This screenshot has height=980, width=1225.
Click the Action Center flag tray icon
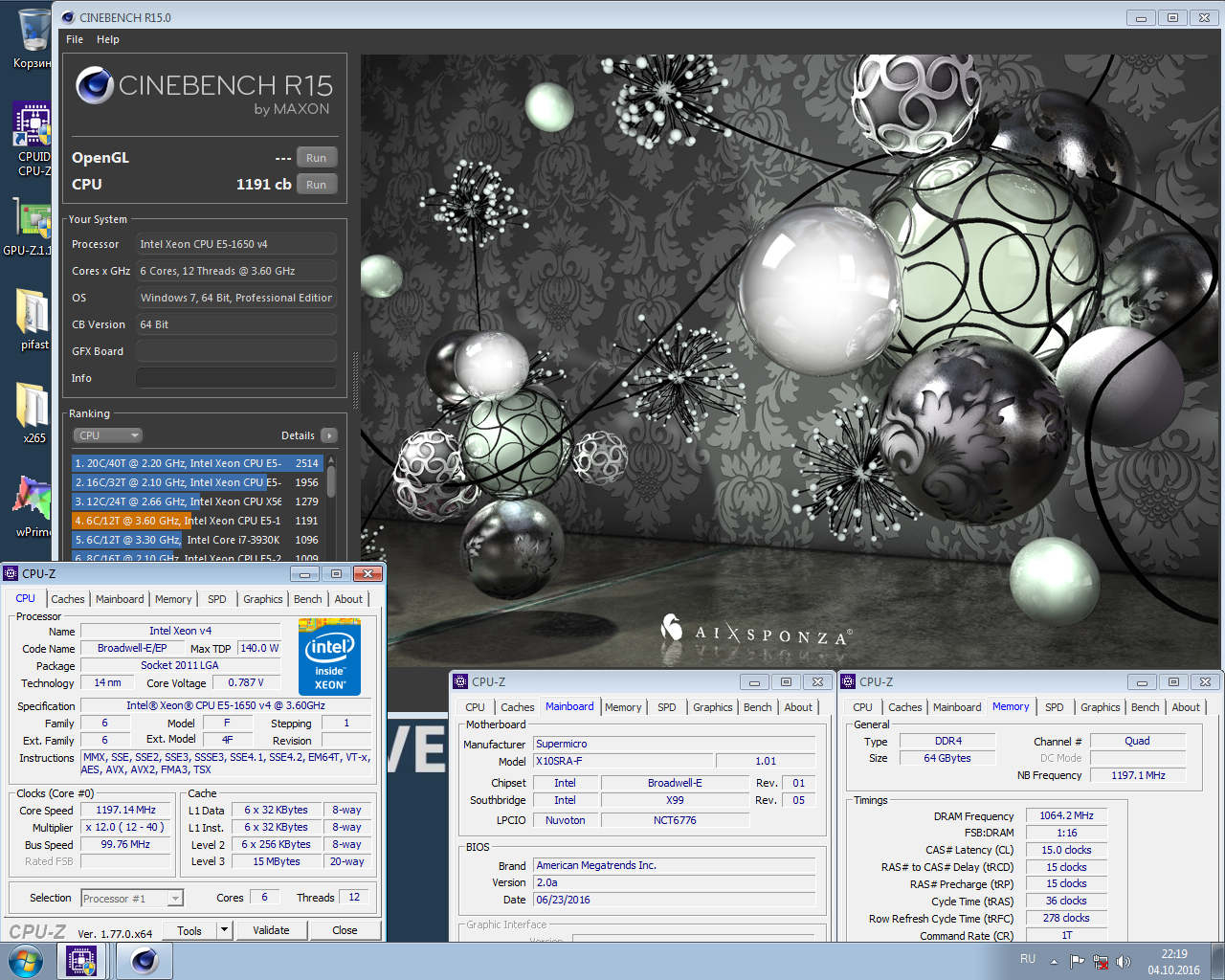click(x=1078, y=961)
